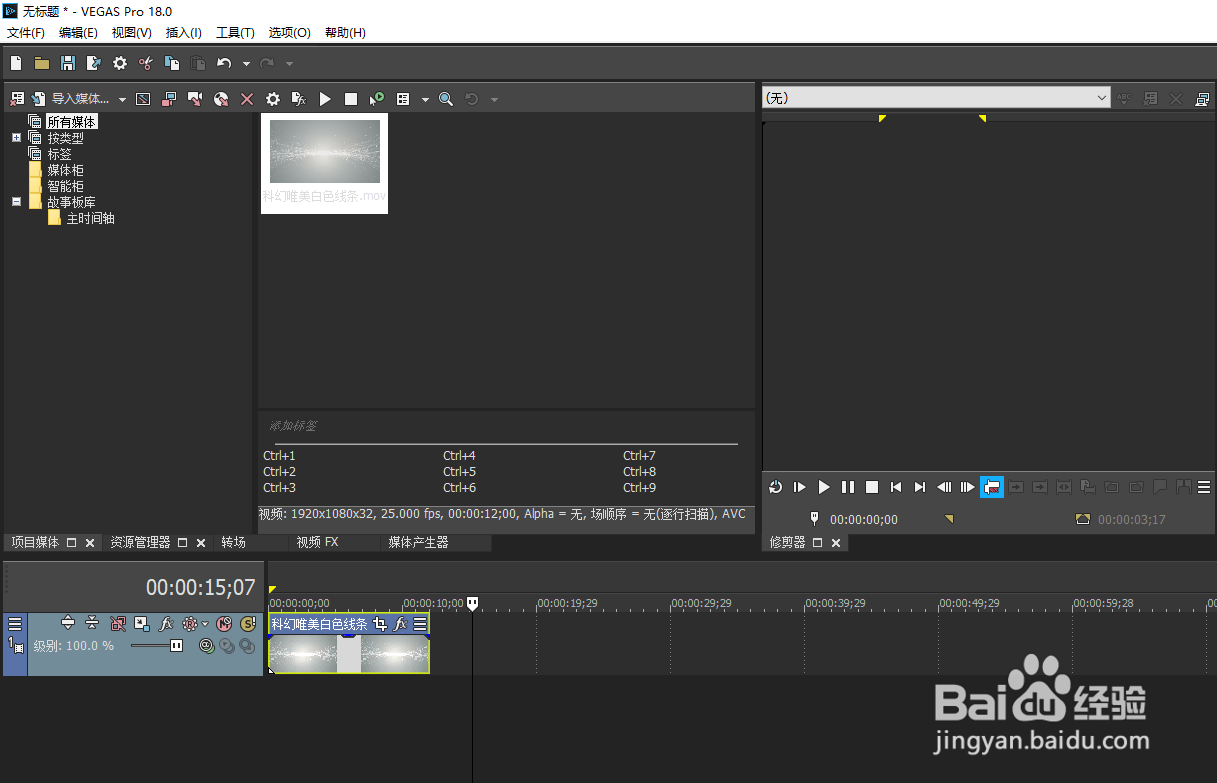
Task: Toggle bypass motion blur on track 1
Action: pyautogui.click(x=118, y=623)
